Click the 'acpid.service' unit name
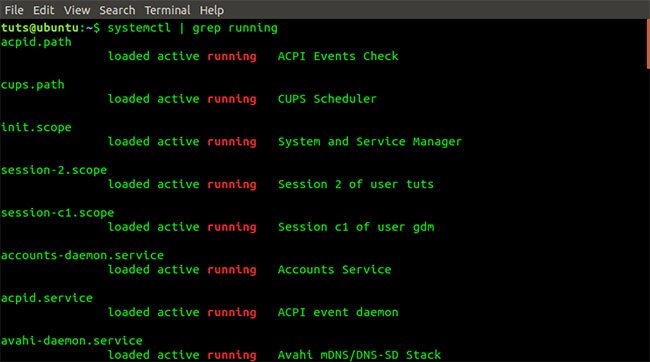The width and height of the screenshot is (650, 362). (47, 298)
